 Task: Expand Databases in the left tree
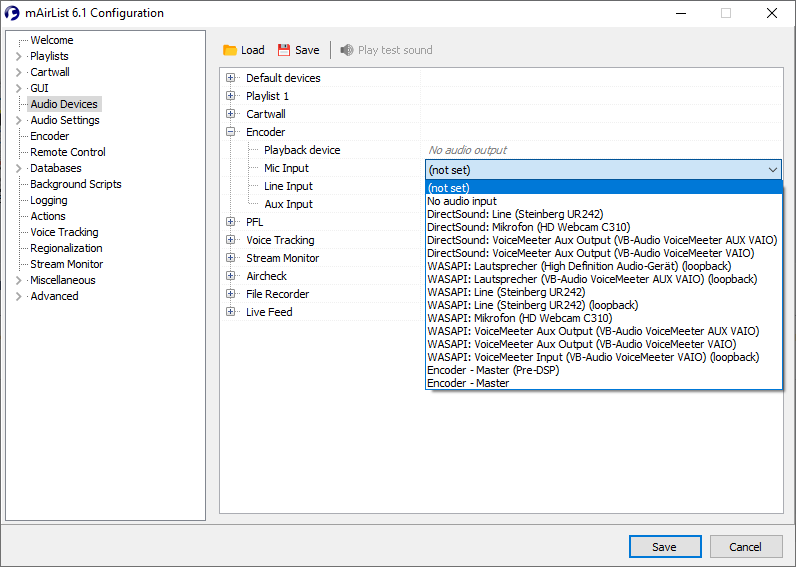(x=19, y=168)
